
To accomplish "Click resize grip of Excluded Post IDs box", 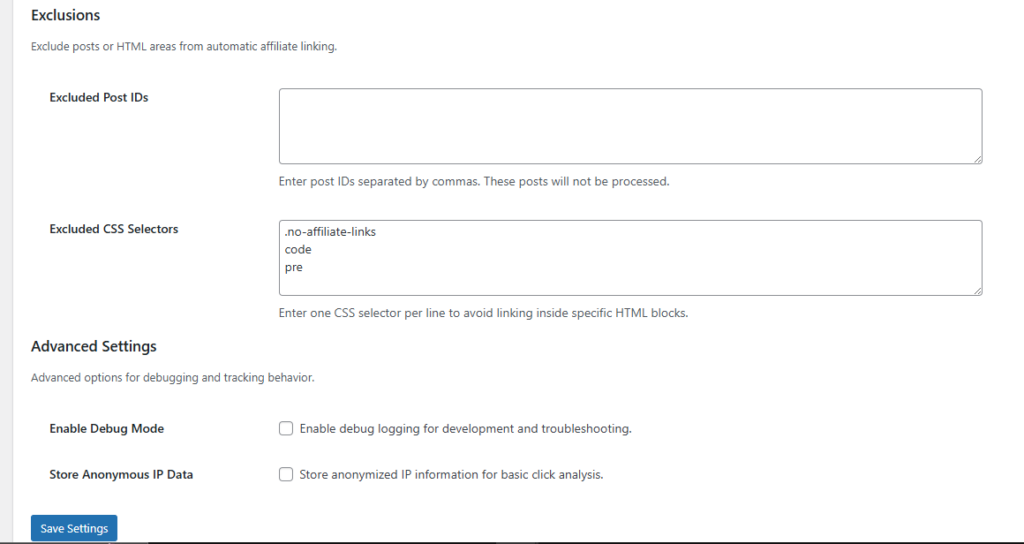I will 977,159.
